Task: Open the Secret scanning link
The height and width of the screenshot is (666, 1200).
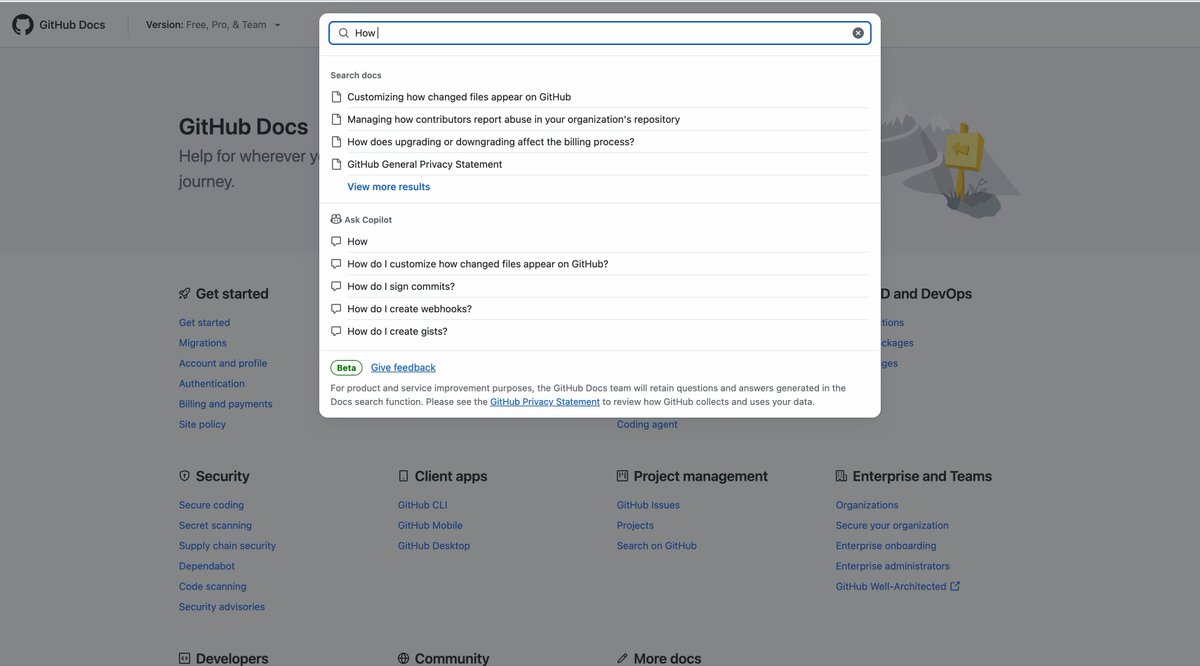Action: pos(215,525)
